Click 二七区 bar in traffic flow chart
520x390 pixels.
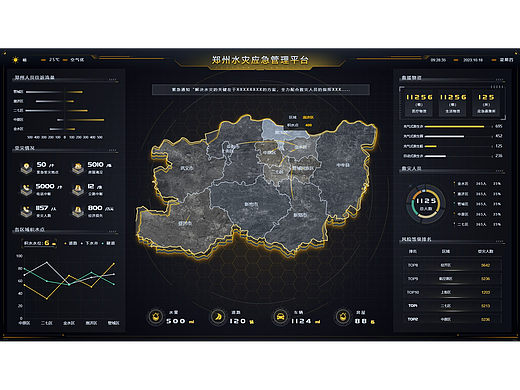coord(57,110)
